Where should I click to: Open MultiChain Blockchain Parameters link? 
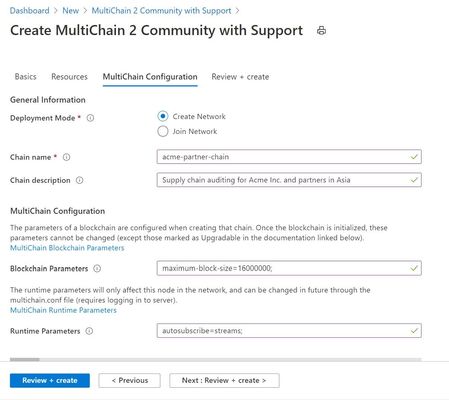(x=67, y=248)
